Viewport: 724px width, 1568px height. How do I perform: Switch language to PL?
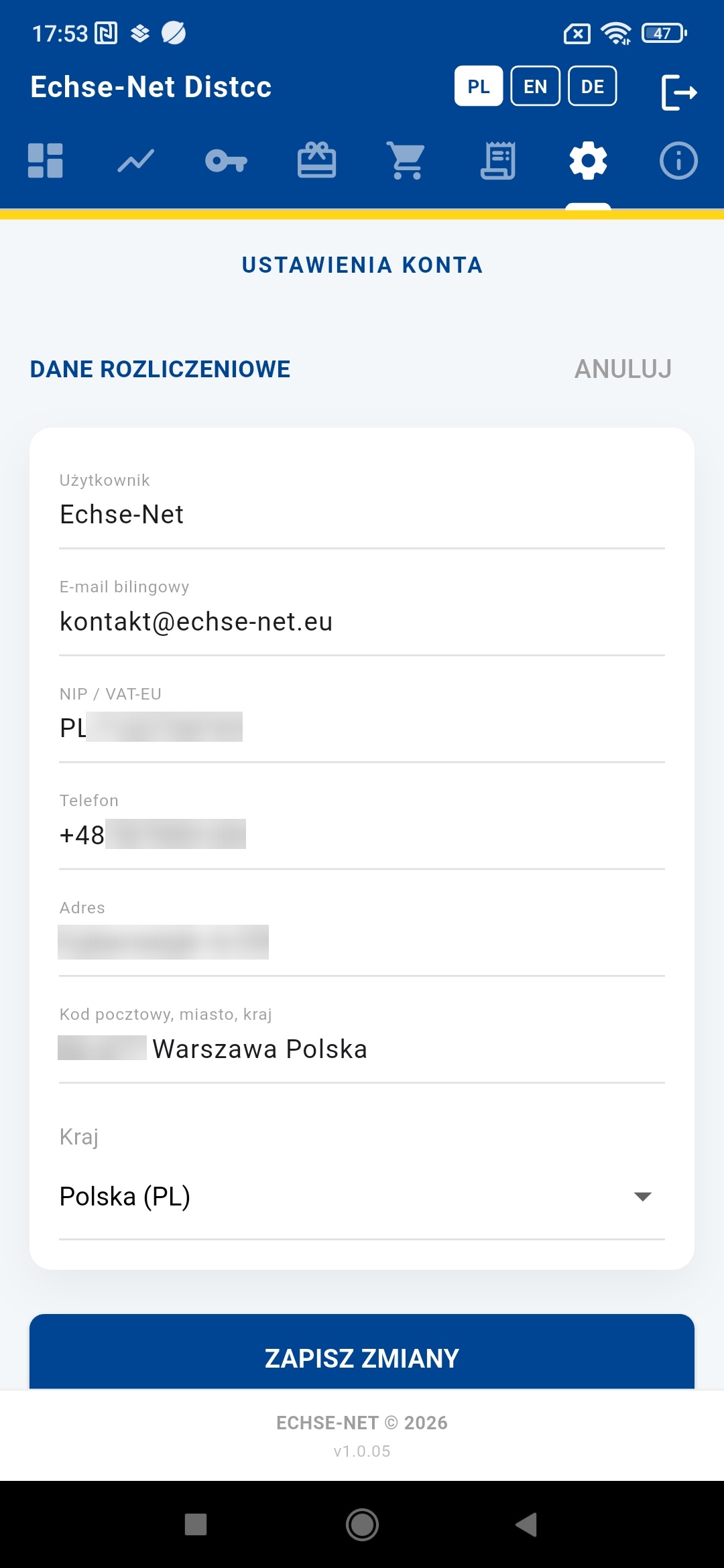click(x=479, y=86)
